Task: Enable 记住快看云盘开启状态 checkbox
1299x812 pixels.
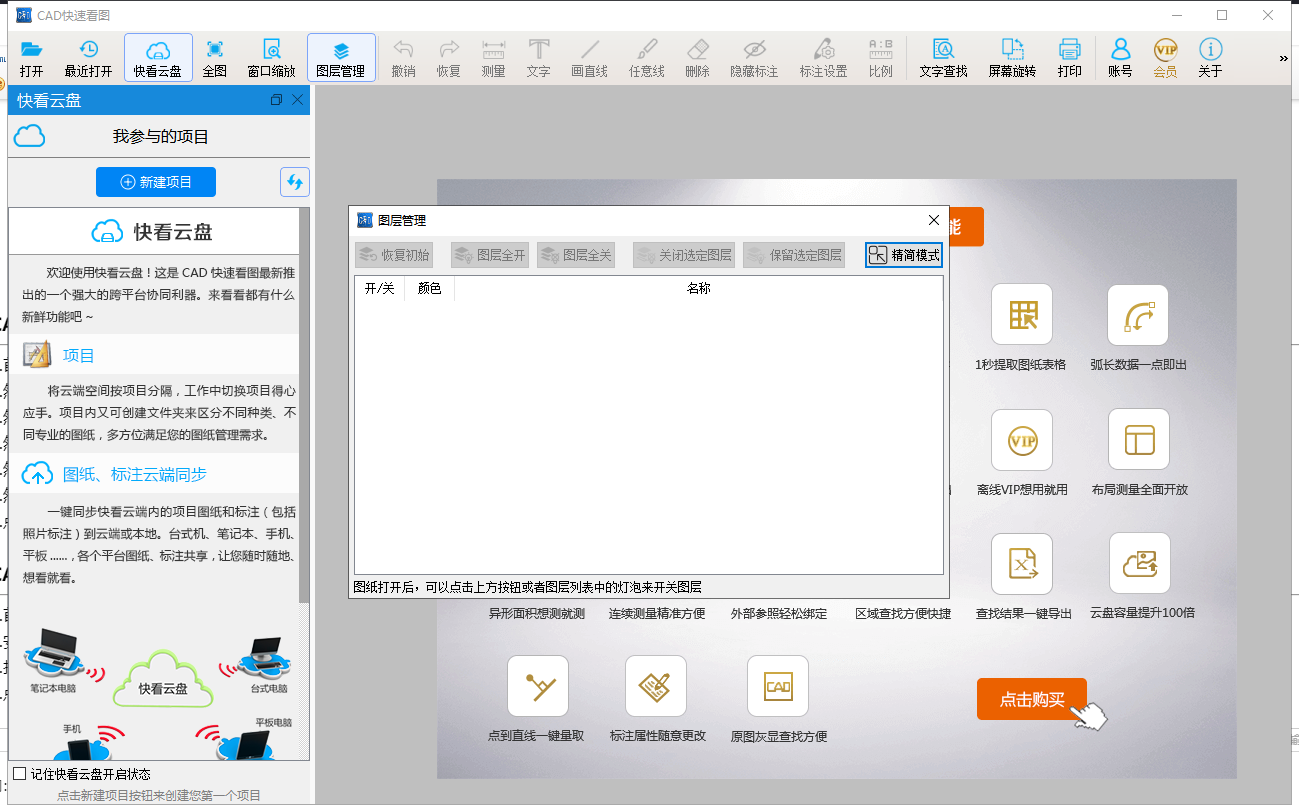Action: (19, 773)
